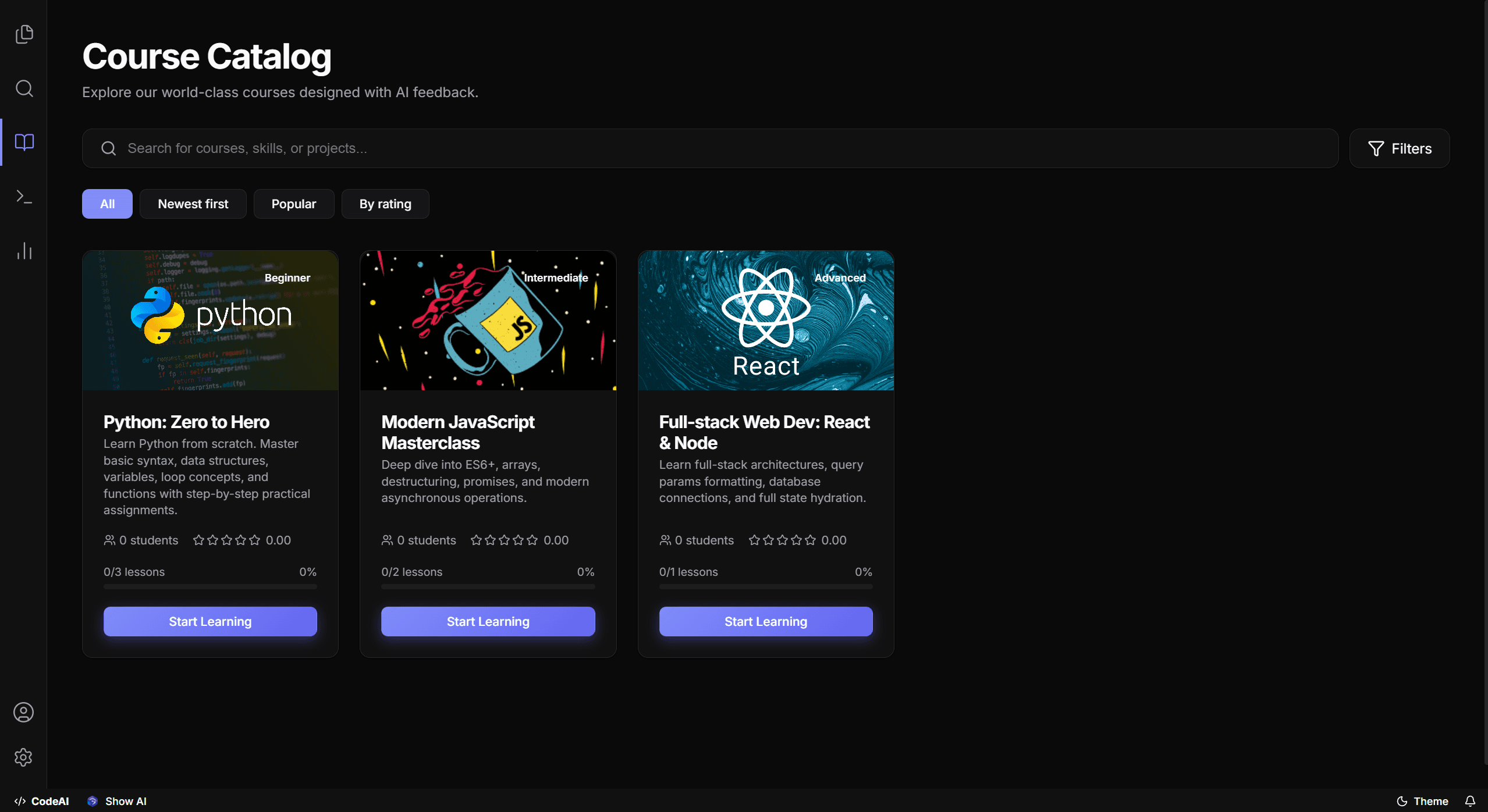
Task: Start Learning Modern JavaScript Masterclass
Action: tap(488, 621)
